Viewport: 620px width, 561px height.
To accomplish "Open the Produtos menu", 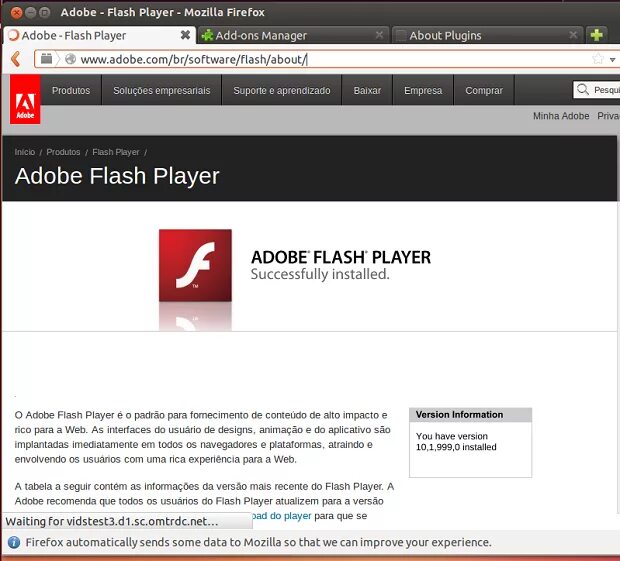I will [x=71, y=90].
